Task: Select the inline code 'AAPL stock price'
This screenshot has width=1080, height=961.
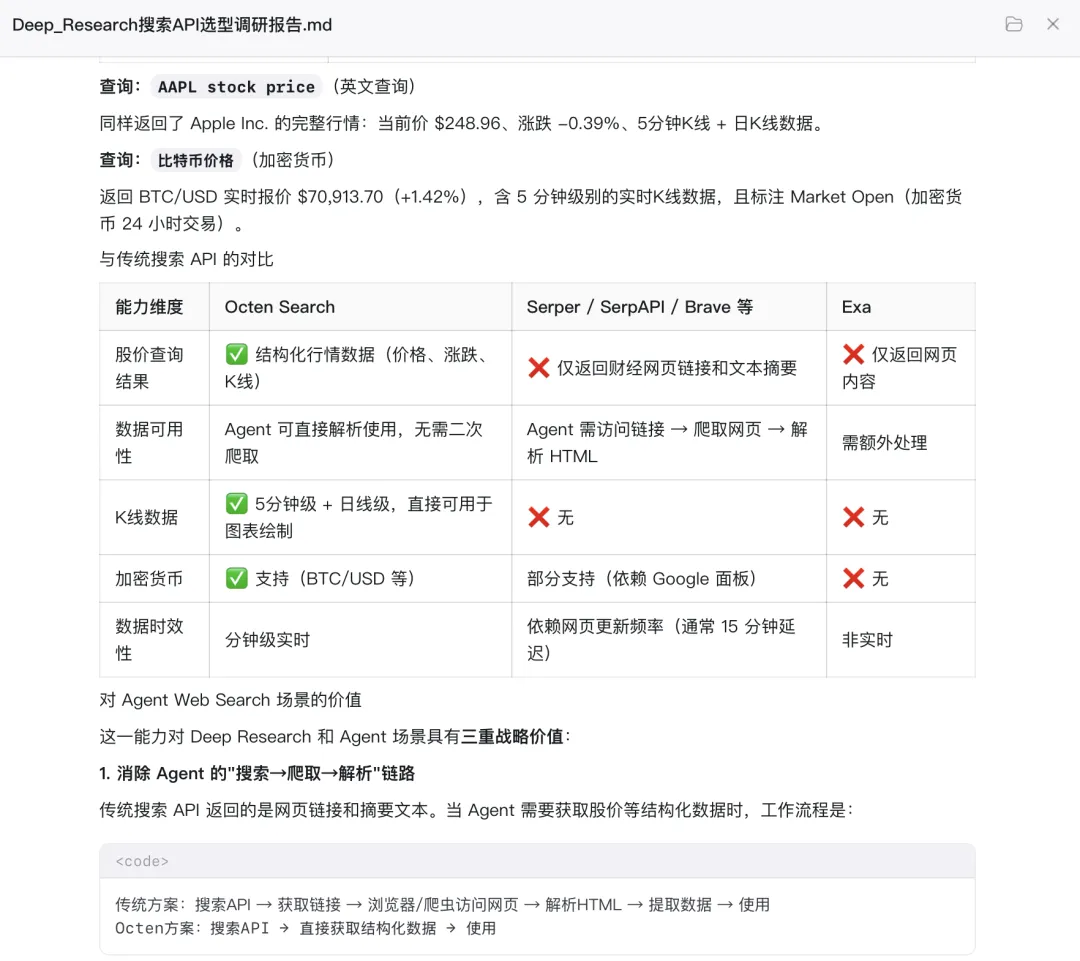Action: 236,87
